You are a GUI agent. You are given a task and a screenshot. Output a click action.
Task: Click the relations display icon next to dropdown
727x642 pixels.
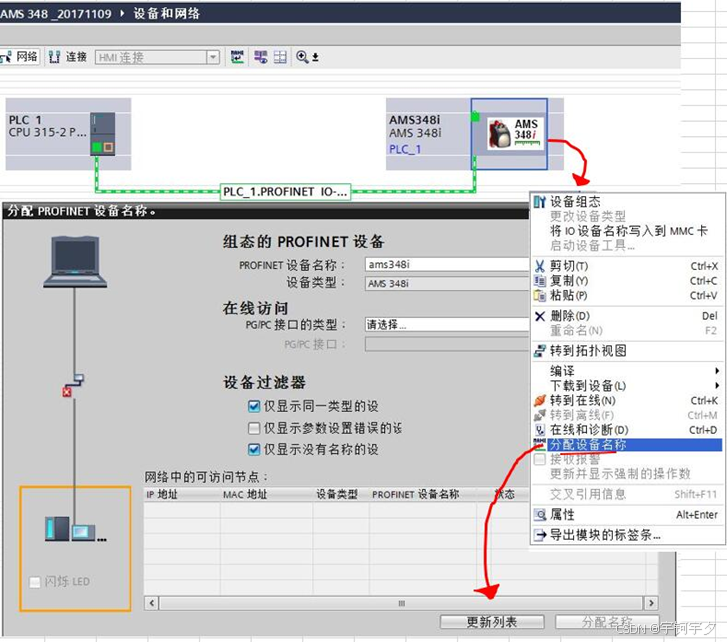[237, 57]
